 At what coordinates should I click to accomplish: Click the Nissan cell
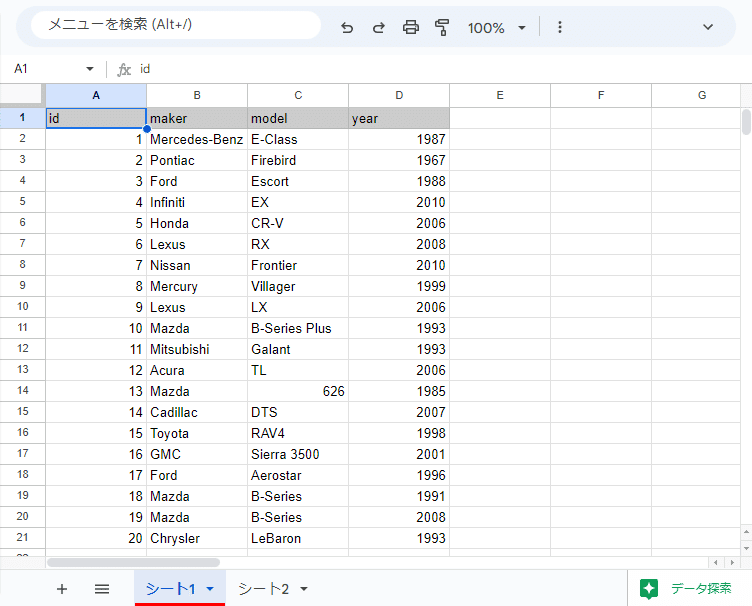click(x=197, y=266)
